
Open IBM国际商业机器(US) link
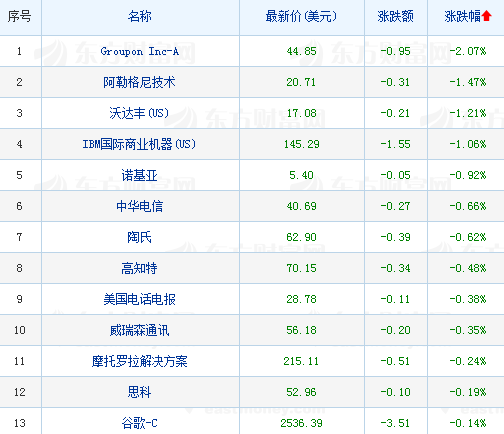(x=139, y=144)
